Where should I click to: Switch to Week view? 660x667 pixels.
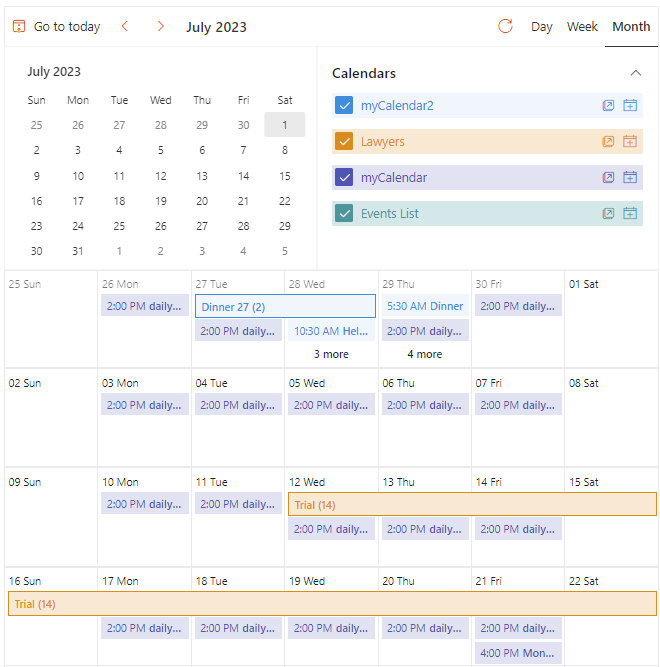(x=582, y=27)
